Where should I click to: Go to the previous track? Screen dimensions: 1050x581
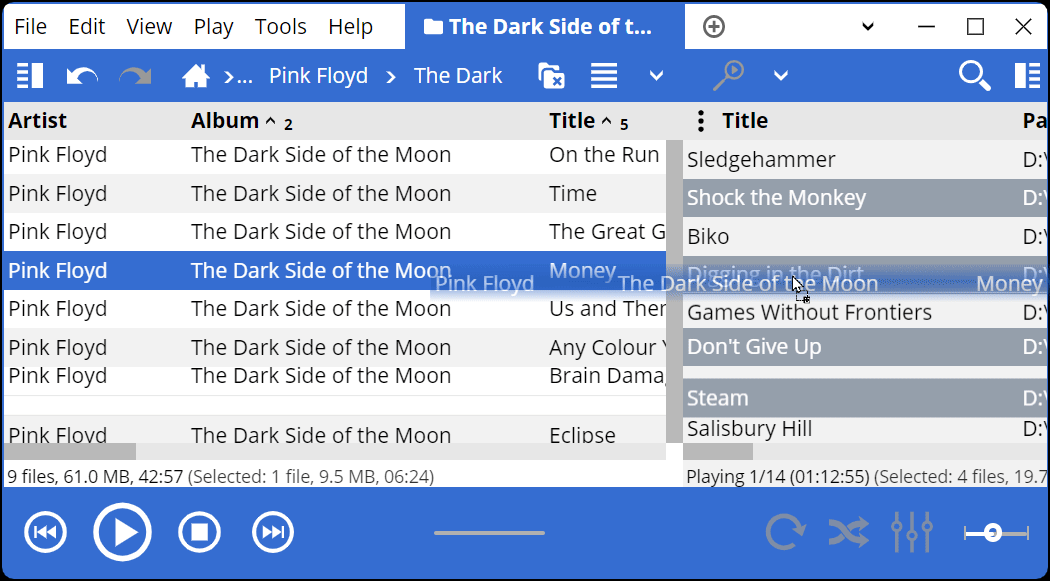tap(45, 533)
